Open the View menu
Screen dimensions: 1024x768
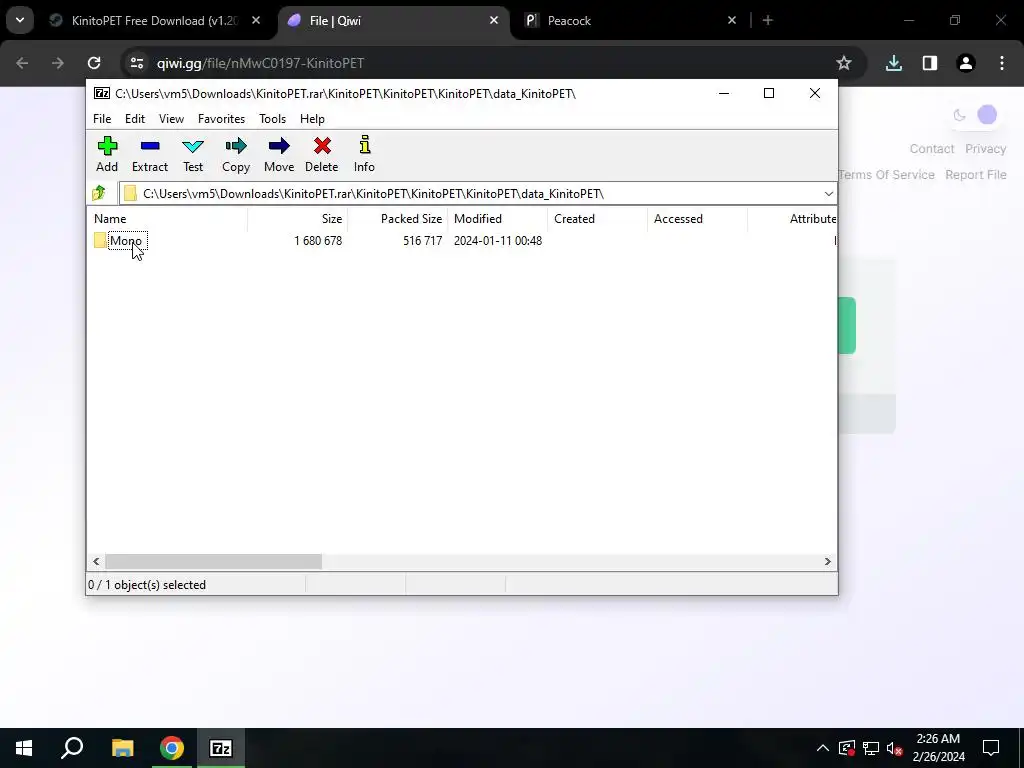click(x=171, y=119)
